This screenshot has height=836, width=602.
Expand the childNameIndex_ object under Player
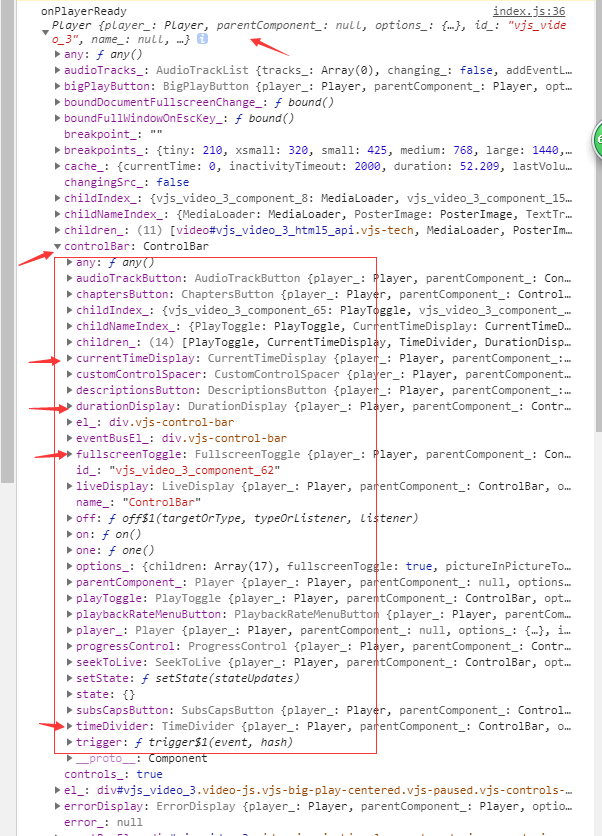pos(58,214)
